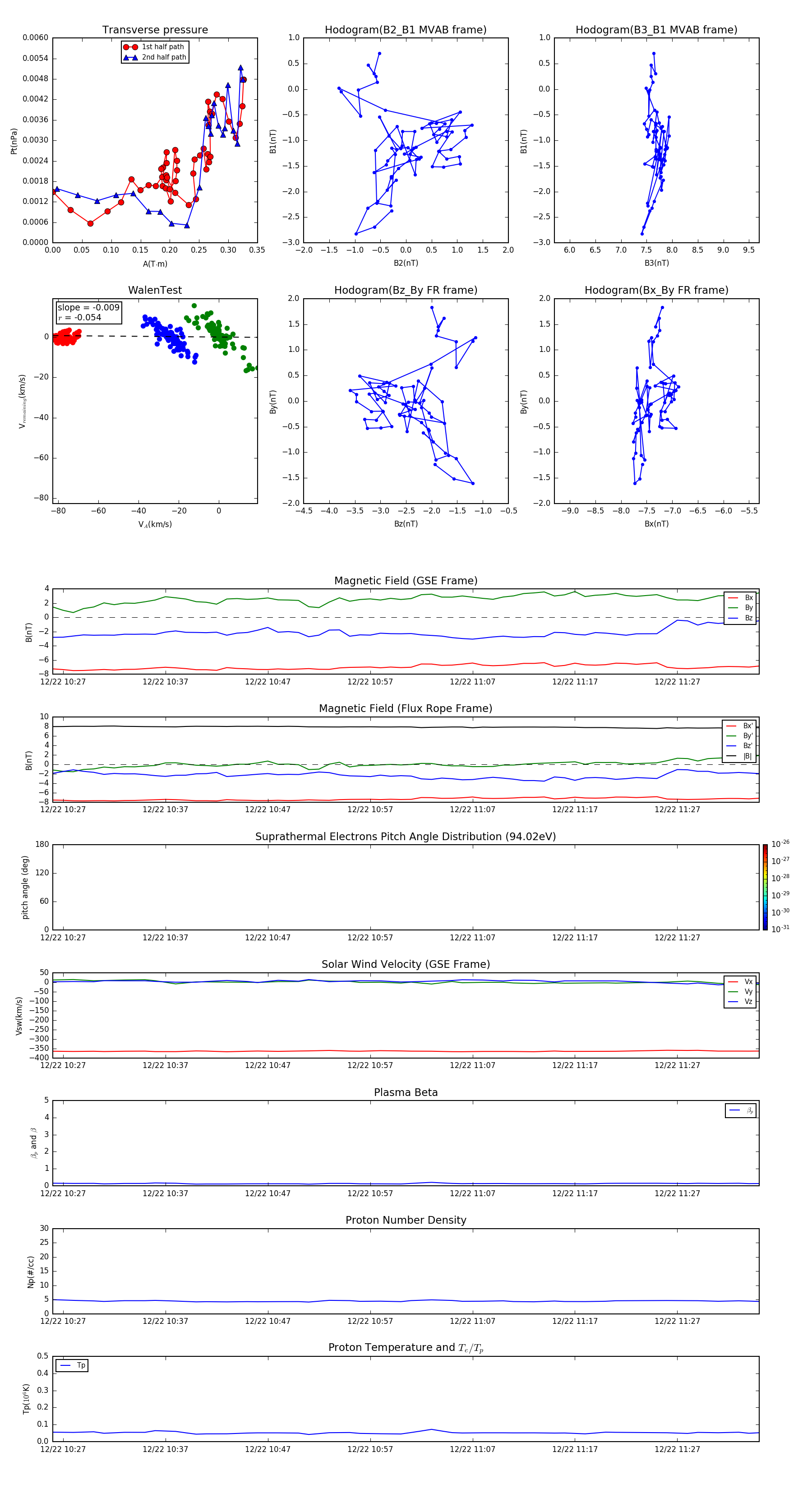Select Bz' in the Flux Rope legend
This screenshot has width=812, height=1489.
click(x=740, y=746)
